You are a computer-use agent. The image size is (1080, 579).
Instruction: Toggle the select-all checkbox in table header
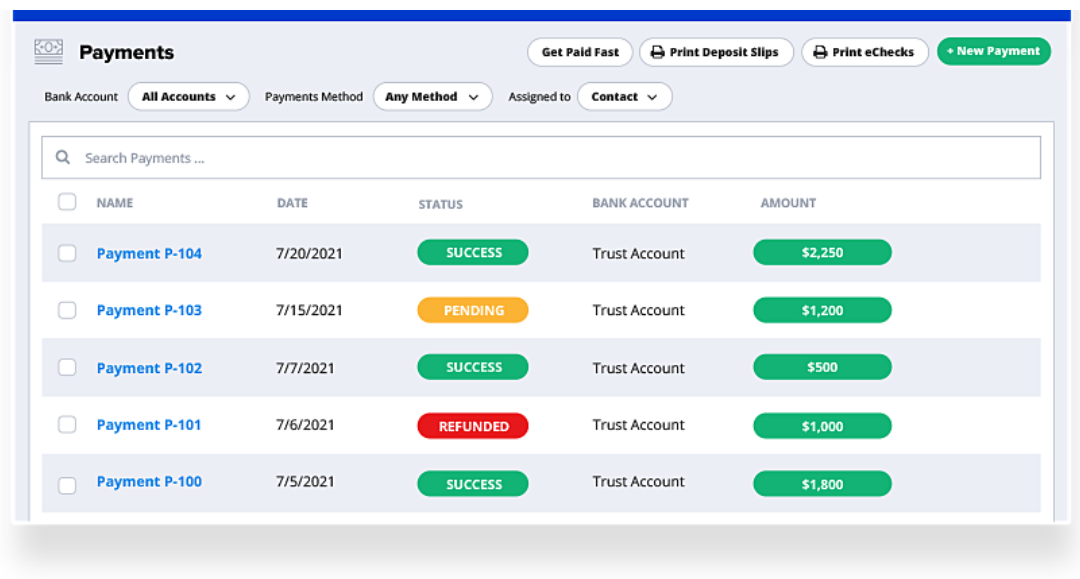coord(67,202)
